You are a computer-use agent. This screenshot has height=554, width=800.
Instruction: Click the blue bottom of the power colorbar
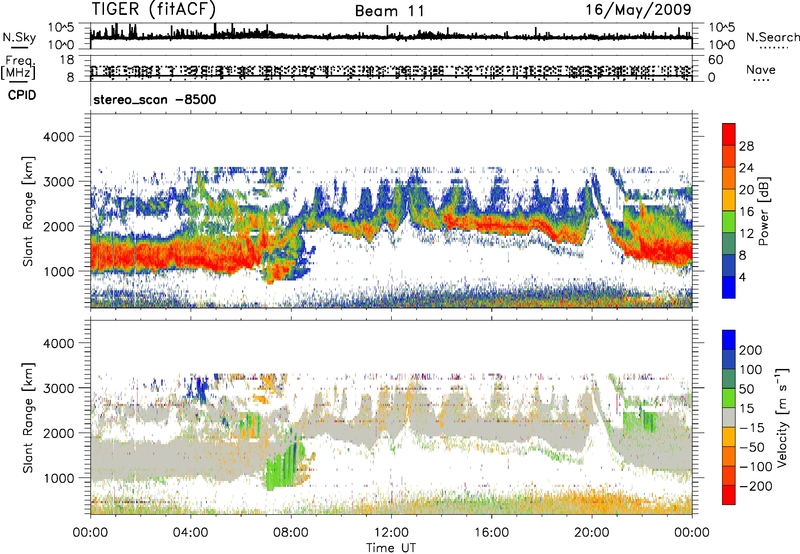(x=729, y=287)
